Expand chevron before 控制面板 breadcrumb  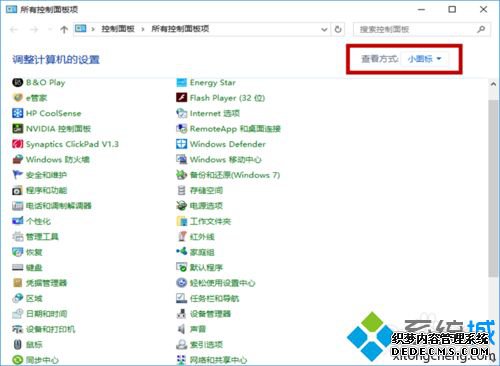pyautogui.click(x=93, y=29)
